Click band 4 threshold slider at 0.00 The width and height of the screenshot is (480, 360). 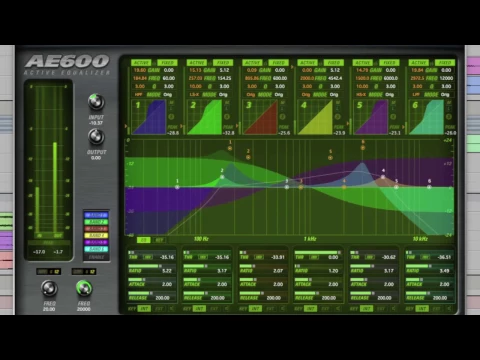(318, 253)
